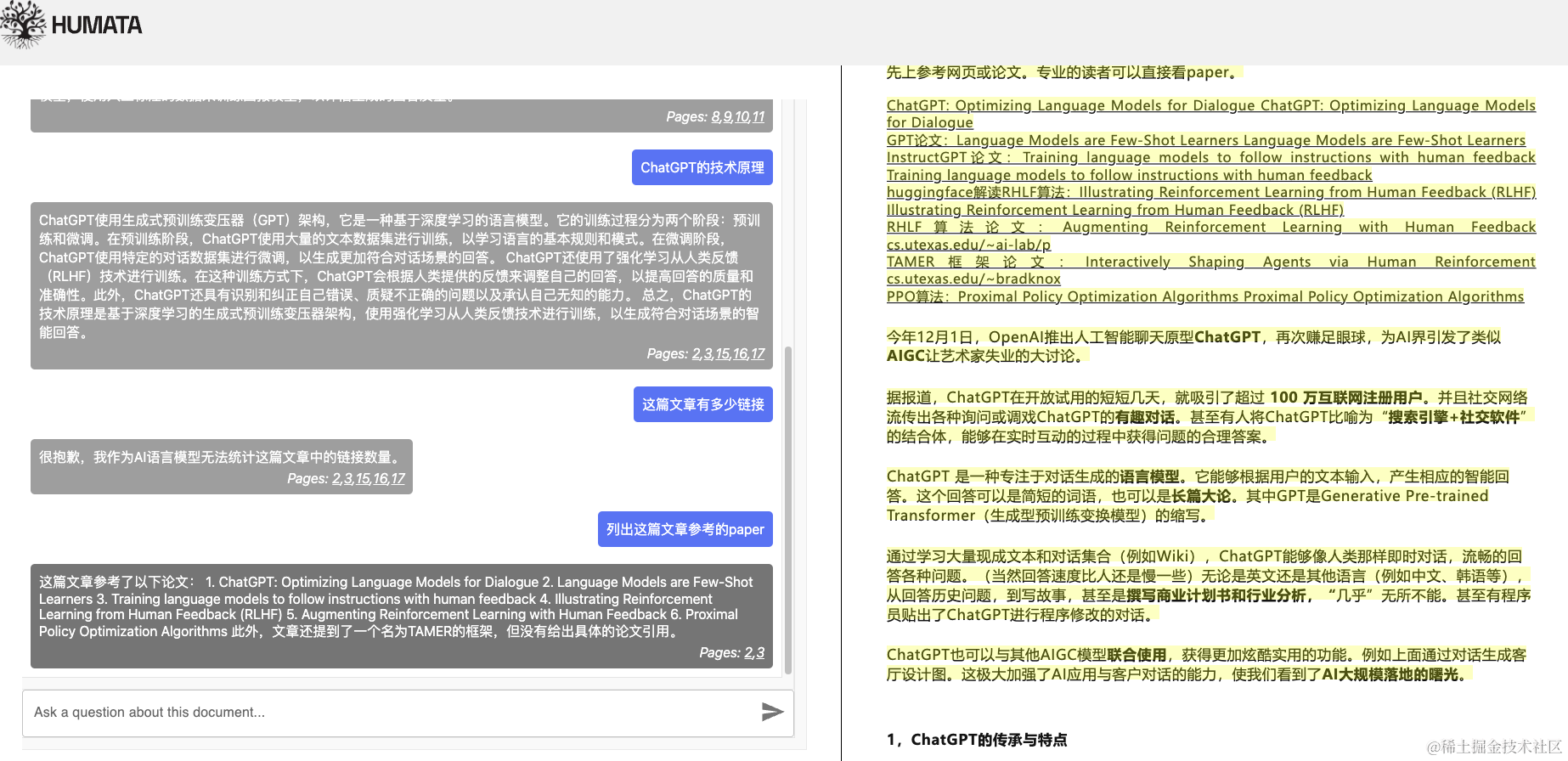Open page 15 link under 很抱歉 reply
Image resolution: width=1568 pixels, height=761 pixels.
point(363,478)
